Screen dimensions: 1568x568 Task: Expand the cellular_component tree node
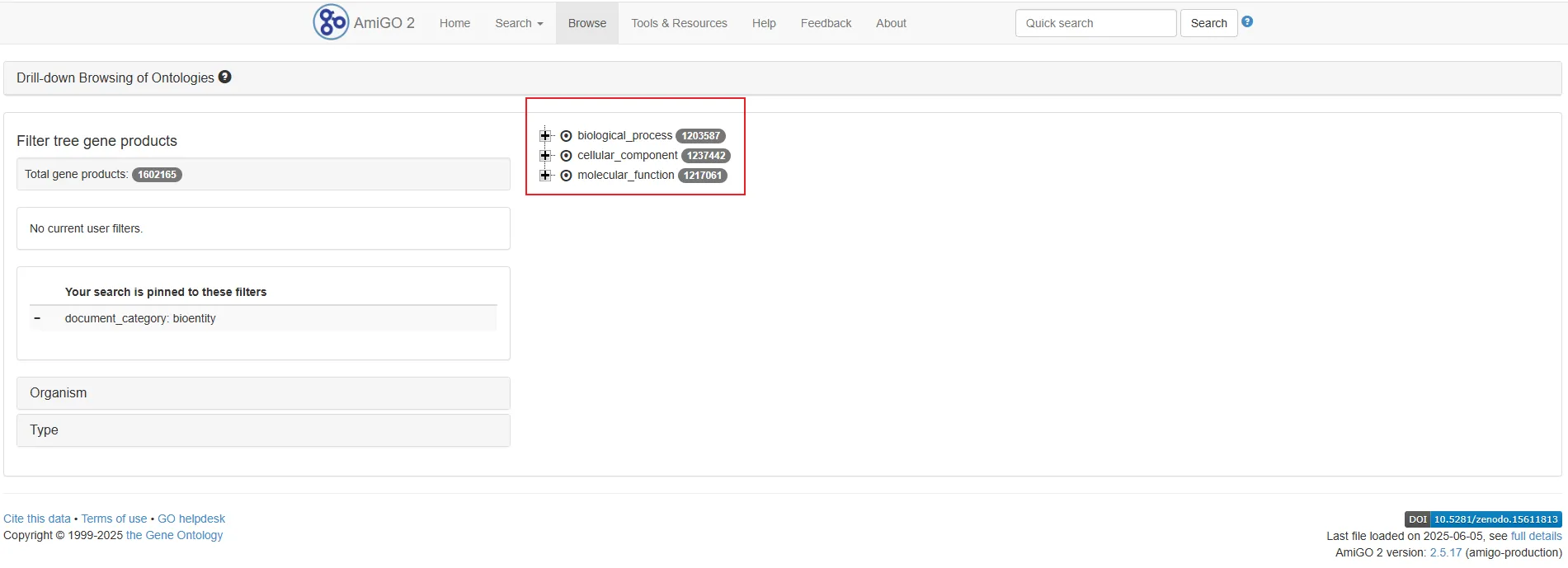544,156
